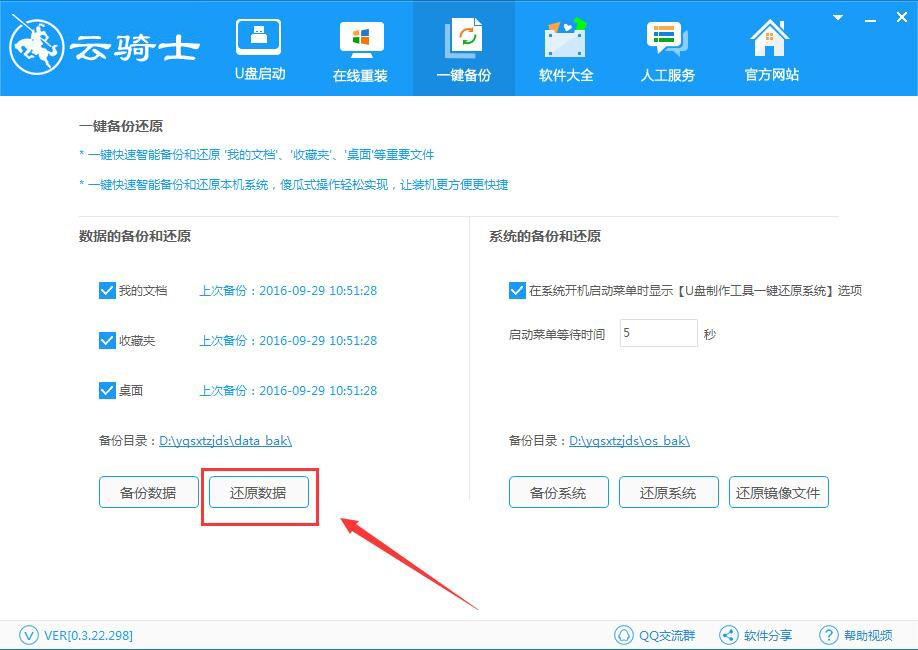Open 帮助视频 help icon
The width and height of the screenshot is (918, 650).
(829, 634)
